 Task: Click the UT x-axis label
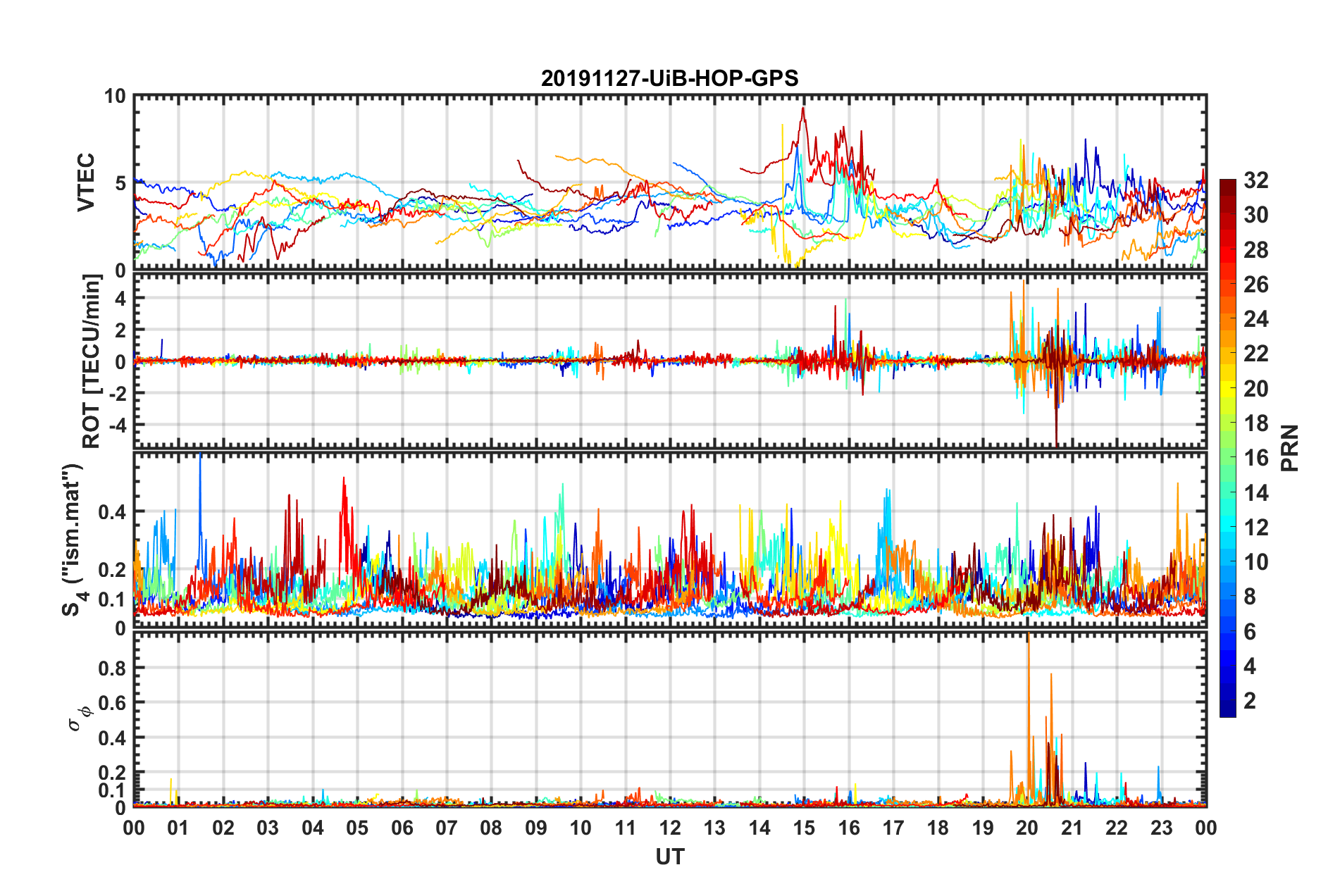[670, 857]
